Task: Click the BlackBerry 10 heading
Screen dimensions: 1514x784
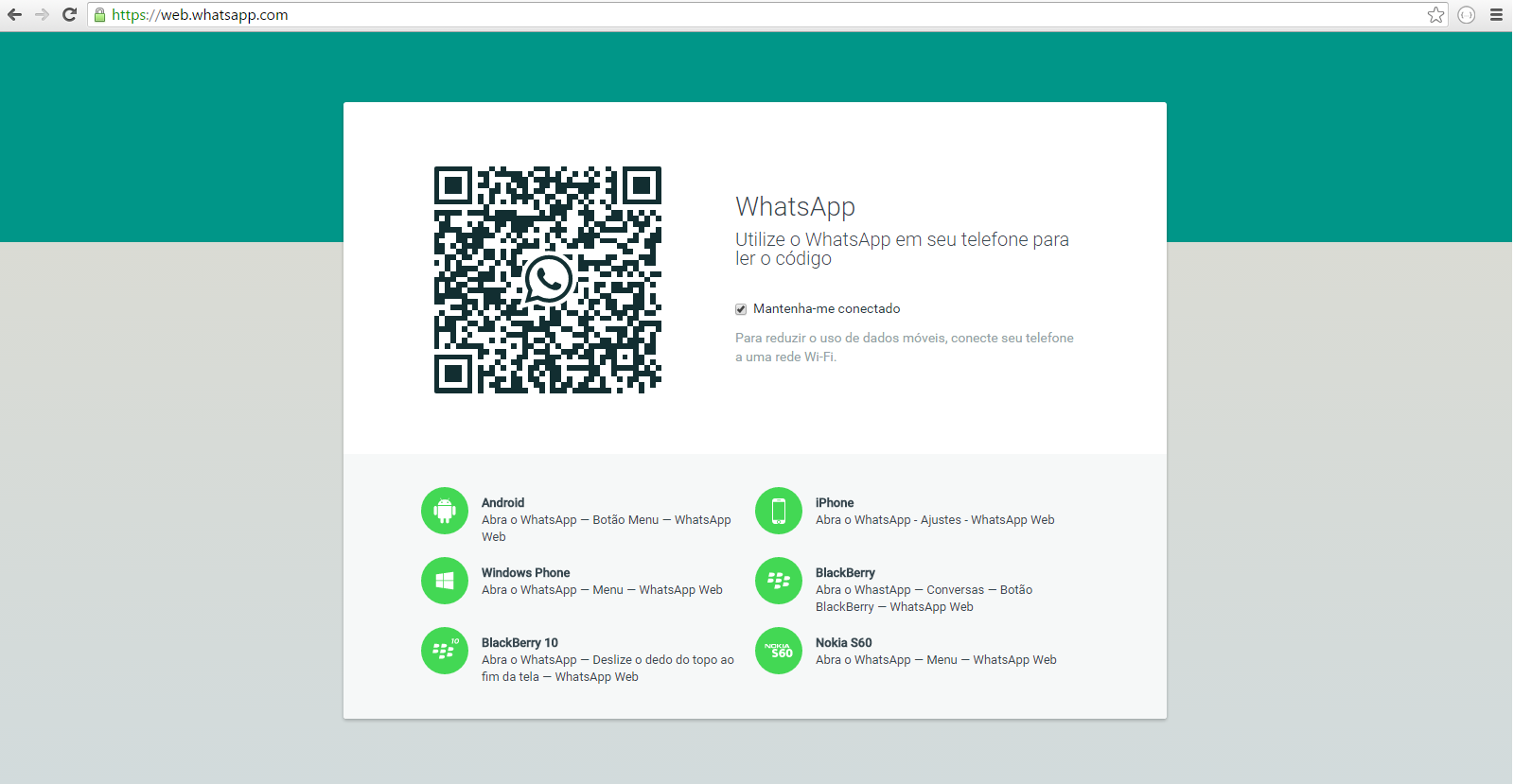Action: point(519,643)
